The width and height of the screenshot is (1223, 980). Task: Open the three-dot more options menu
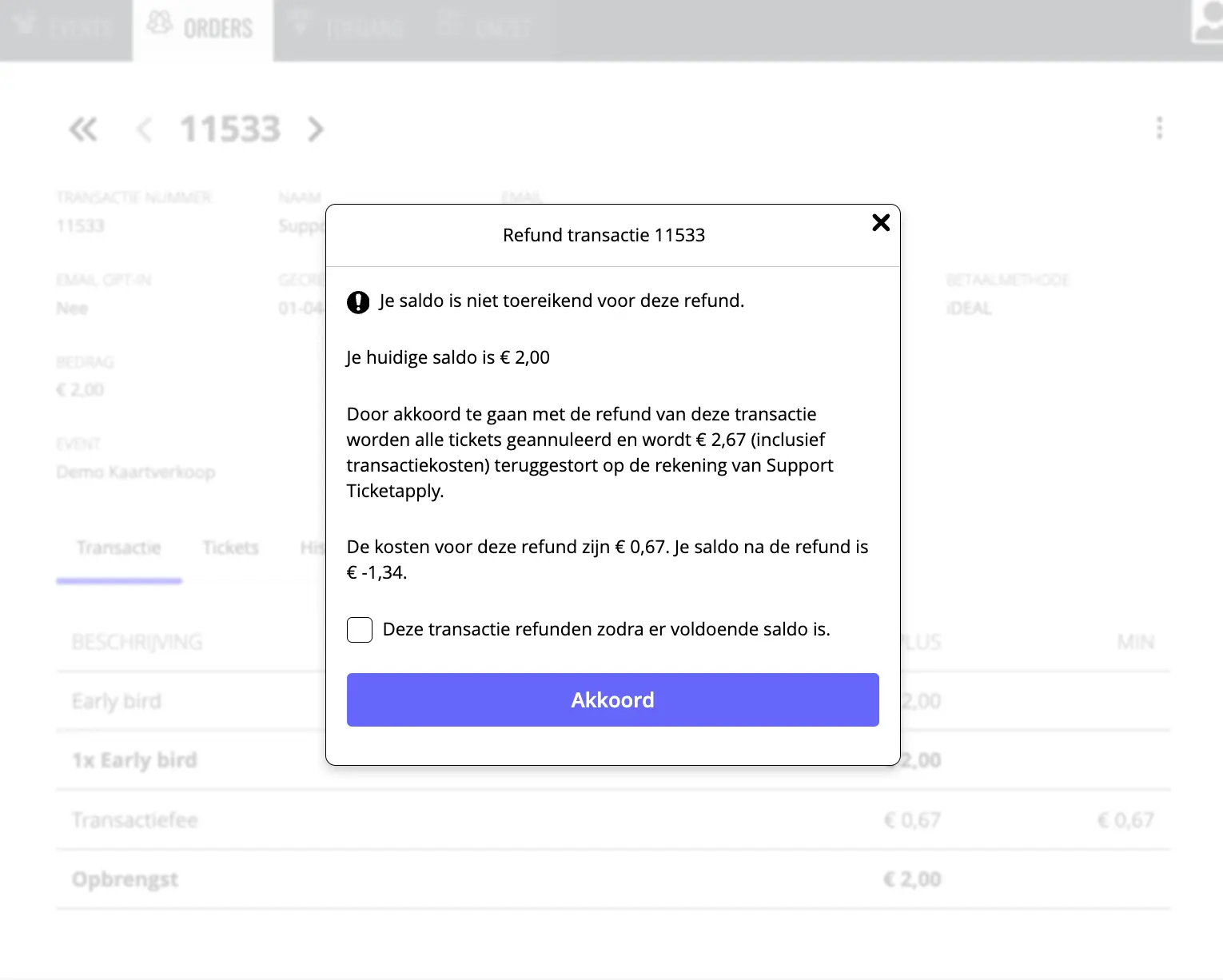click(x=1159, y=129)
